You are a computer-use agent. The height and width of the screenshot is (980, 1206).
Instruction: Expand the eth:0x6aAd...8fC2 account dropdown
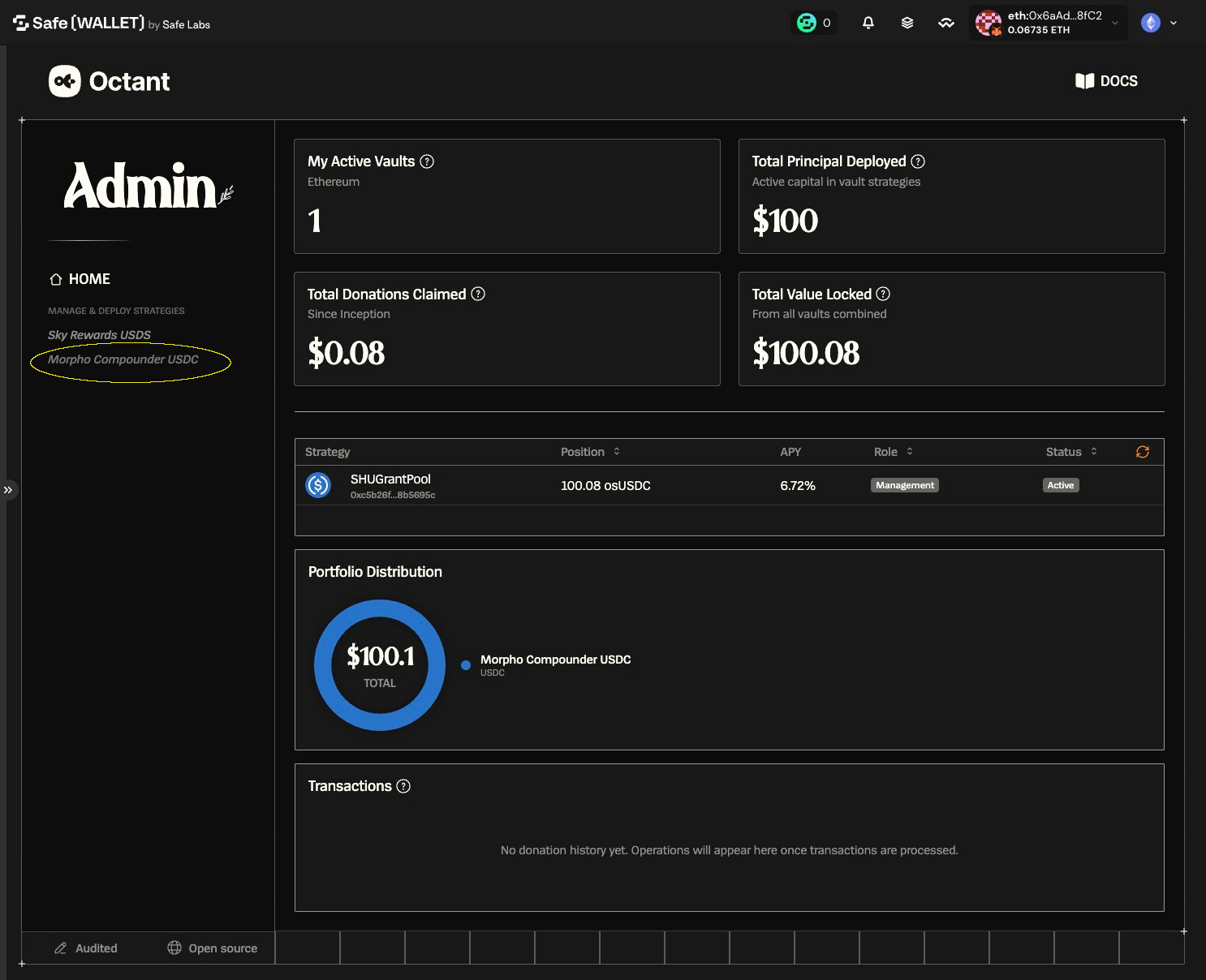[x=1115, y=23]
